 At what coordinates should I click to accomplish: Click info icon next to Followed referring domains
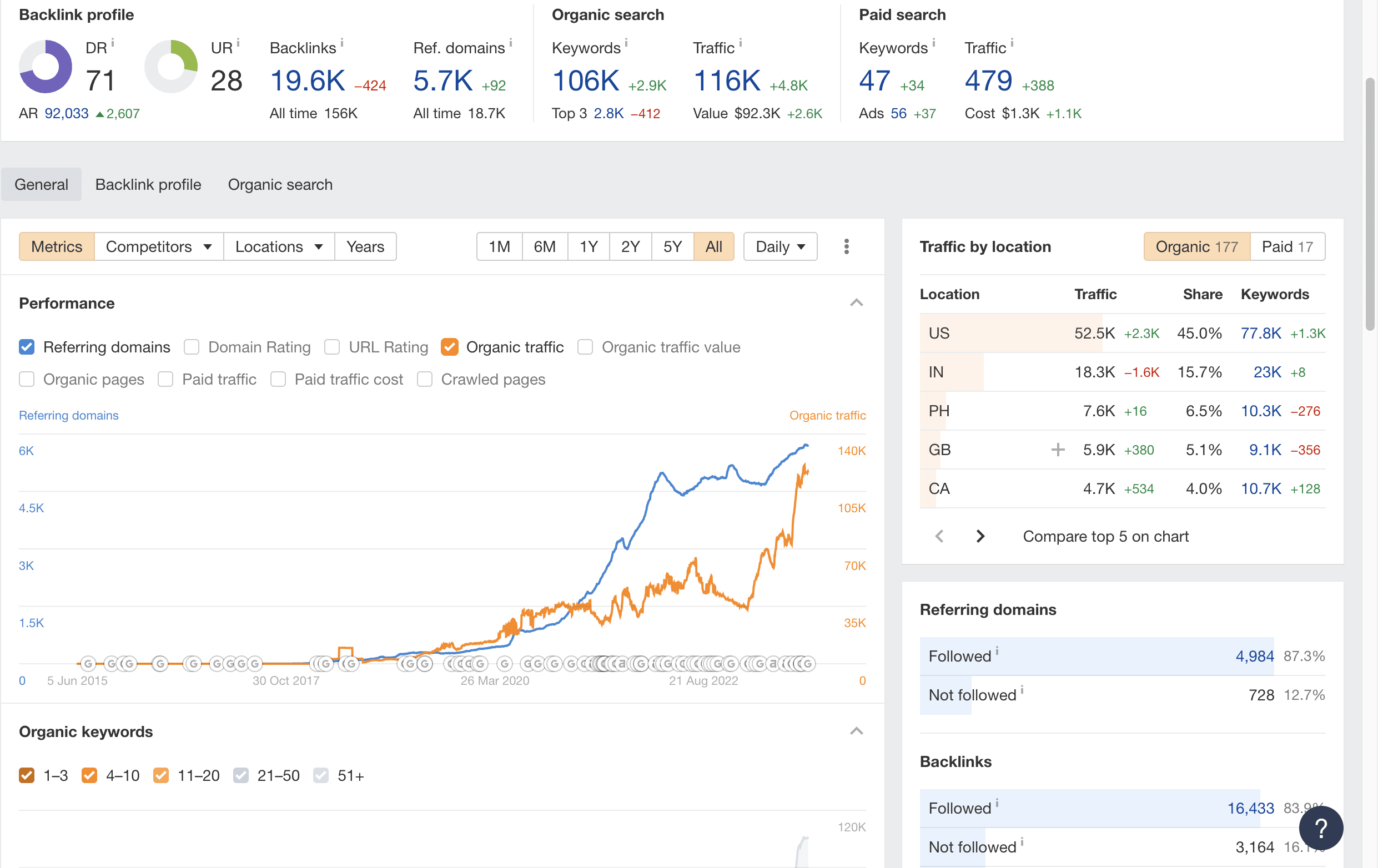(x=997, y=651)
